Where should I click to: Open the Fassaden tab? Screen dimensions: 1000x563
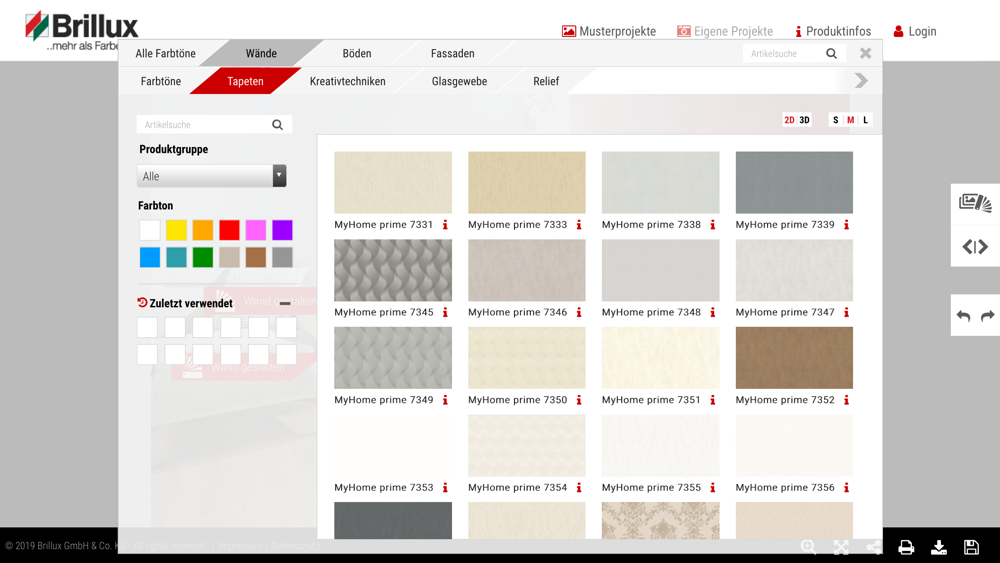(452, 54)
